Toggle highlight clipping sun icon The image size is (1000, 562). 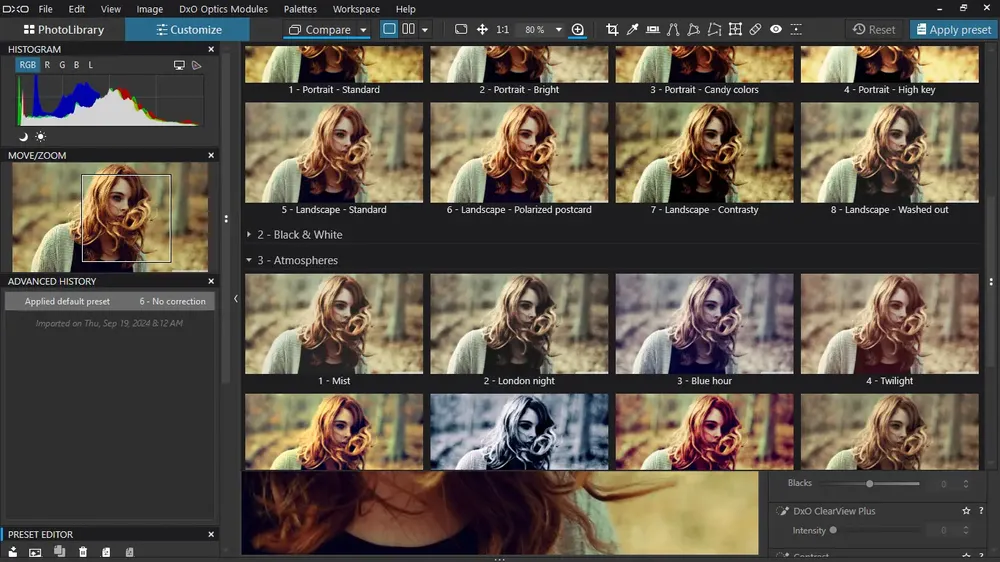pyautogui.click(x=40, y=137)
